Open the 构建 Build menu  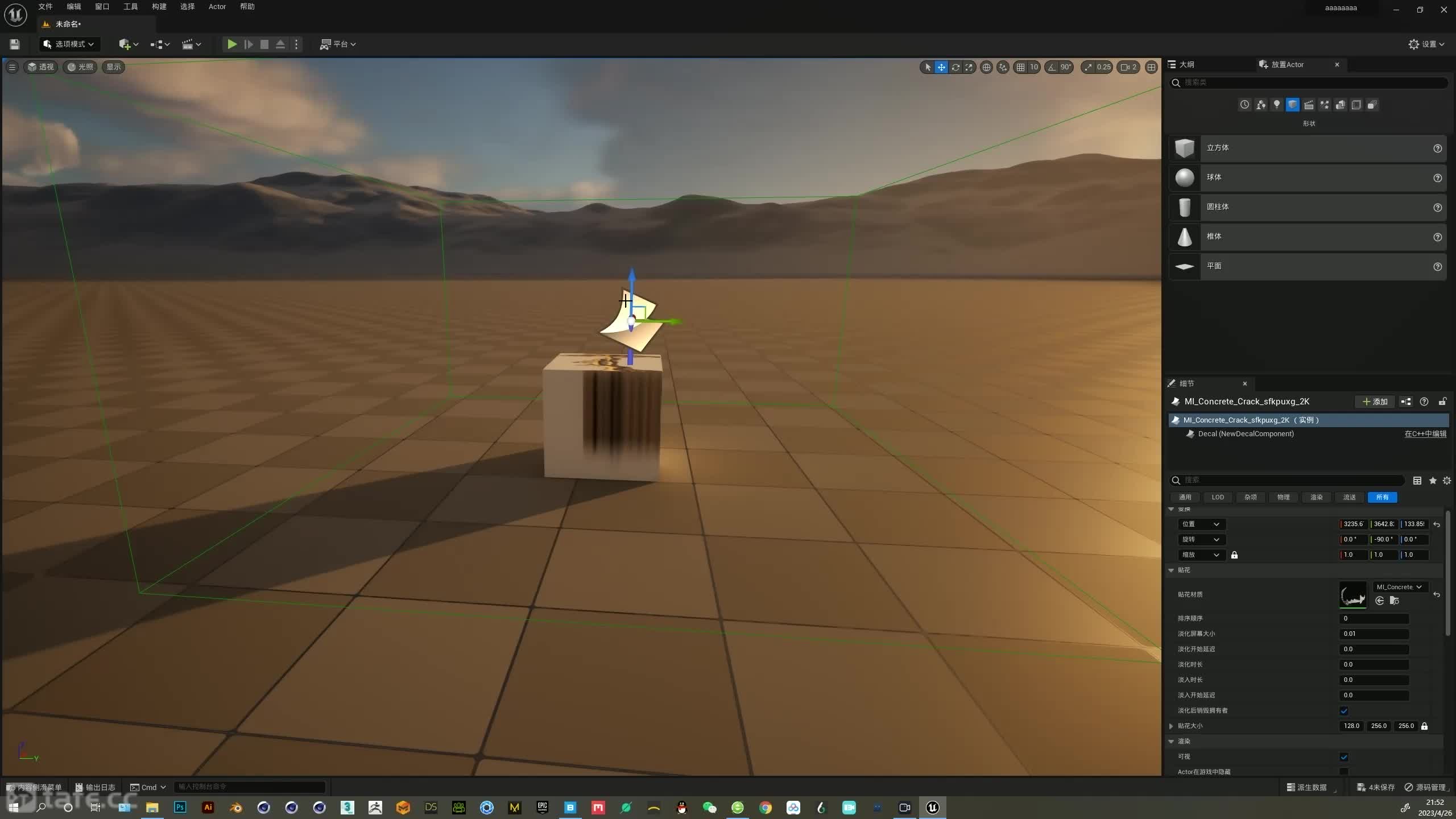[x=159, y=7]
